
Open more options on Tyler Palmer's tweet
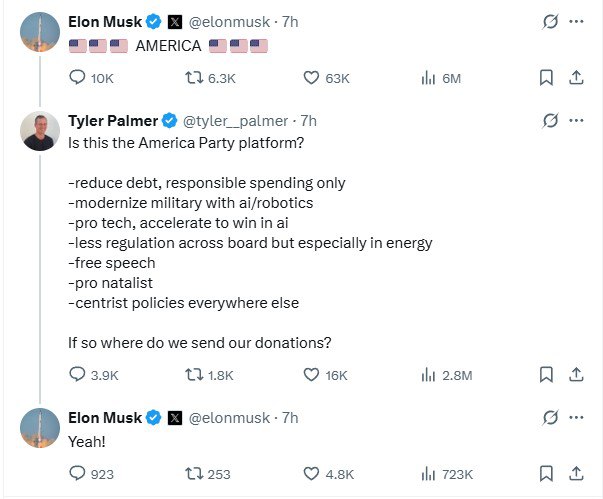(x=576, y=121)
